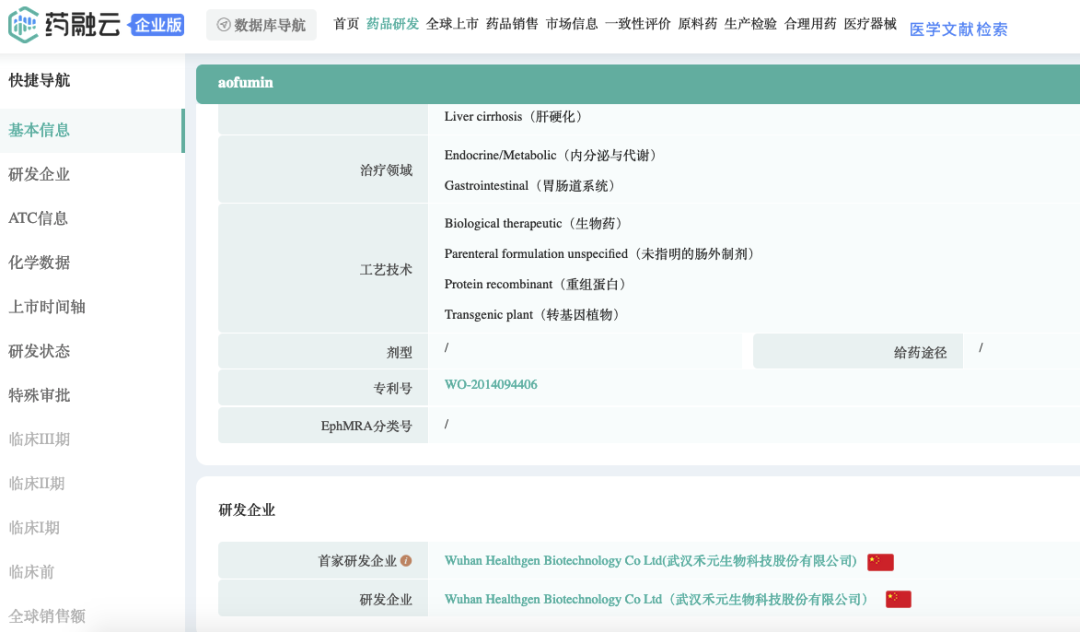Open 医疗器械 in the navigation bar
The image size is (1080, 632).
pos(870,24)
